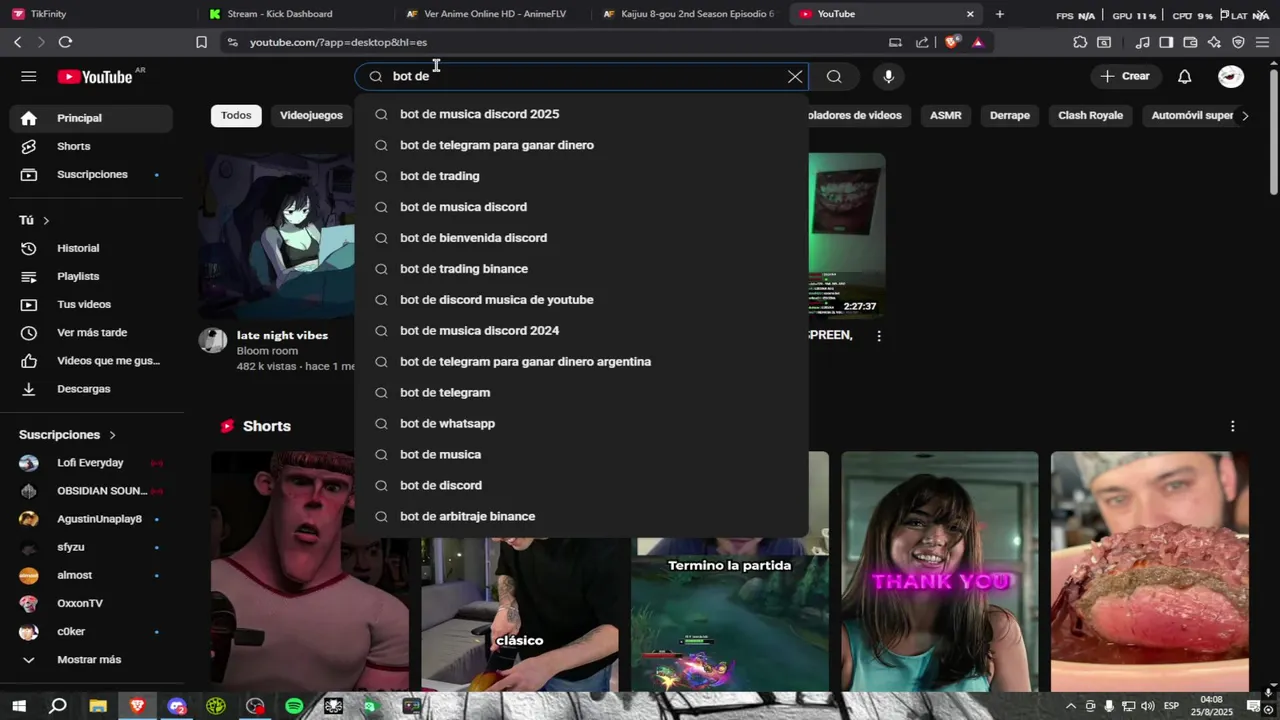Select the Clash Royale filter chip
Viewport: 1280px width, 720px height.
(1090, 115)
